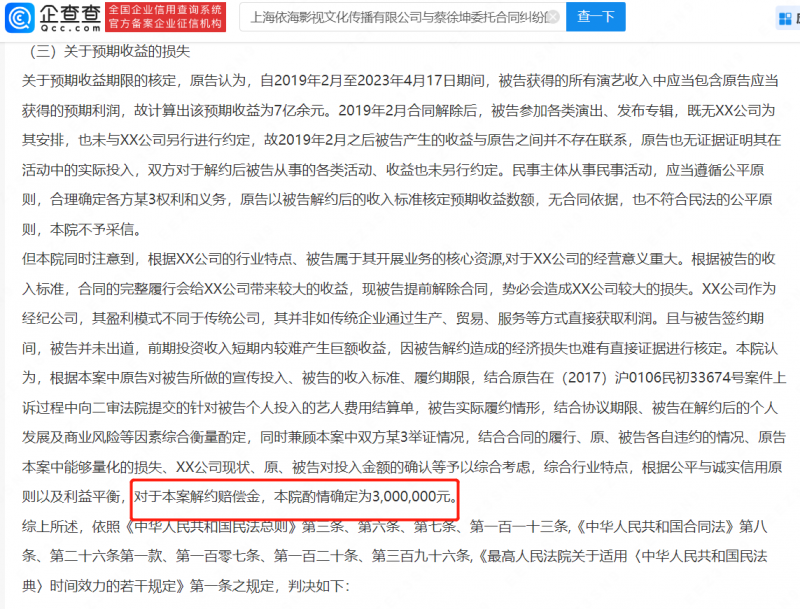Click the blue Qcc circular logo icon
Screen dimensions: 800x609
[x=20, y=18]
